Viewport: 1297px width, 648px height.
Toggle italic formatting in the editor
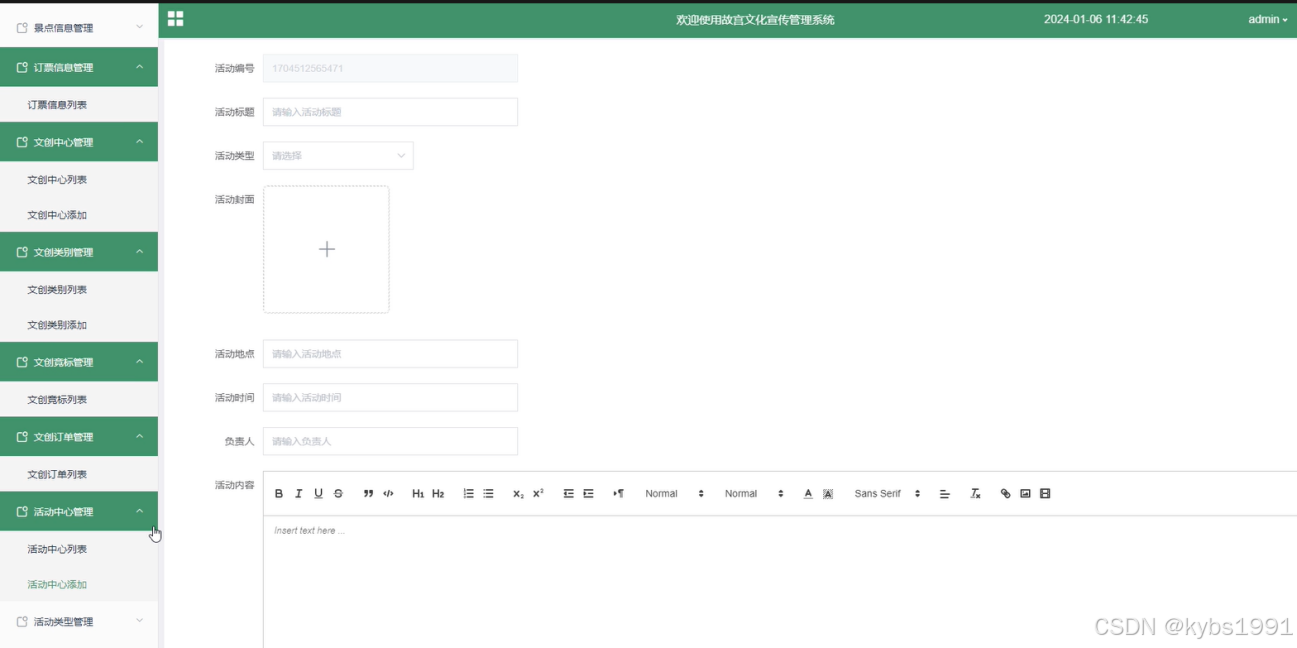coord(298,494)
